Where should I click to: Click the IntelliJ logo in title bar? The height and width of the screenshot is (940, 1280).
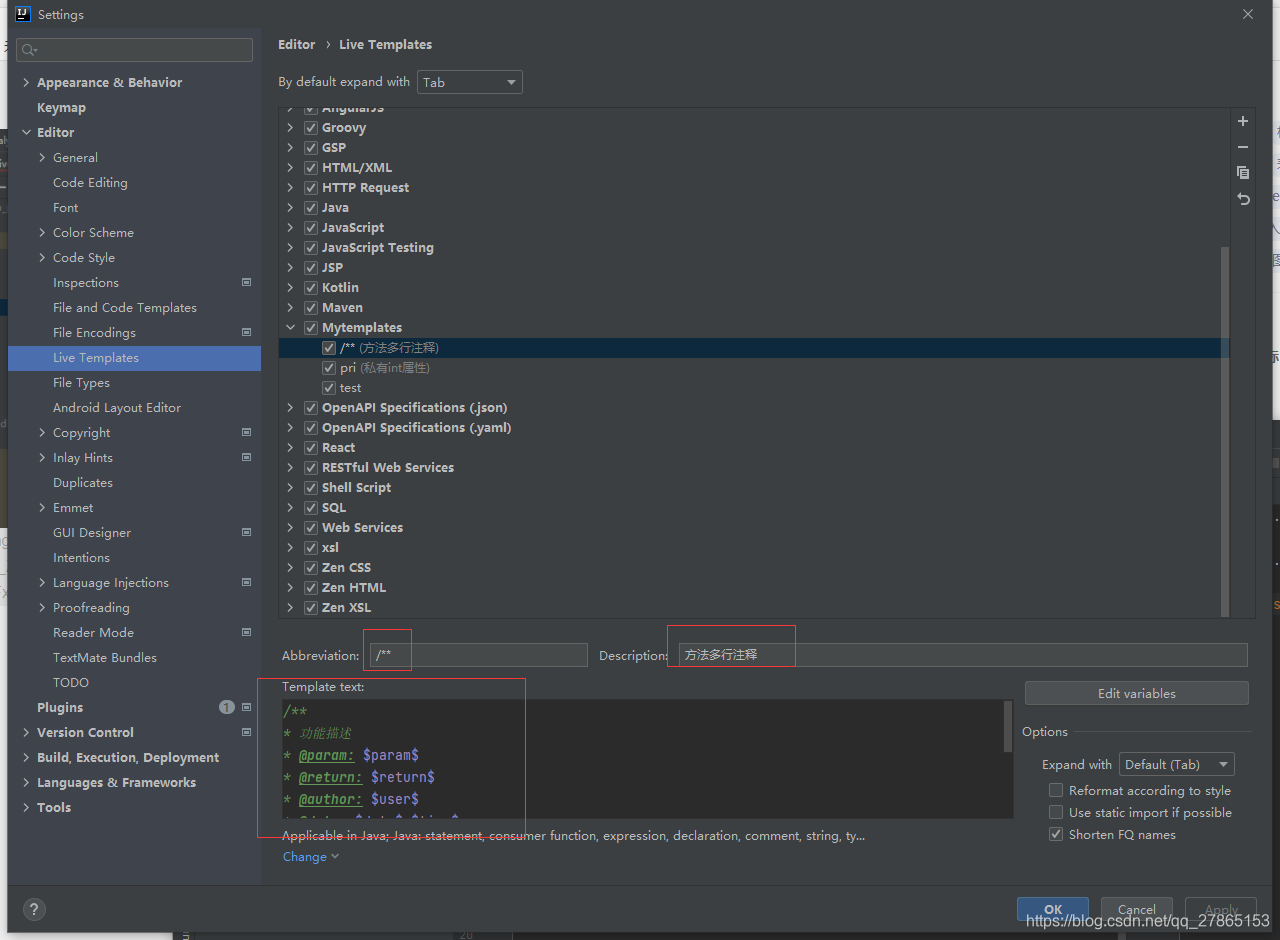pos(23,14)
